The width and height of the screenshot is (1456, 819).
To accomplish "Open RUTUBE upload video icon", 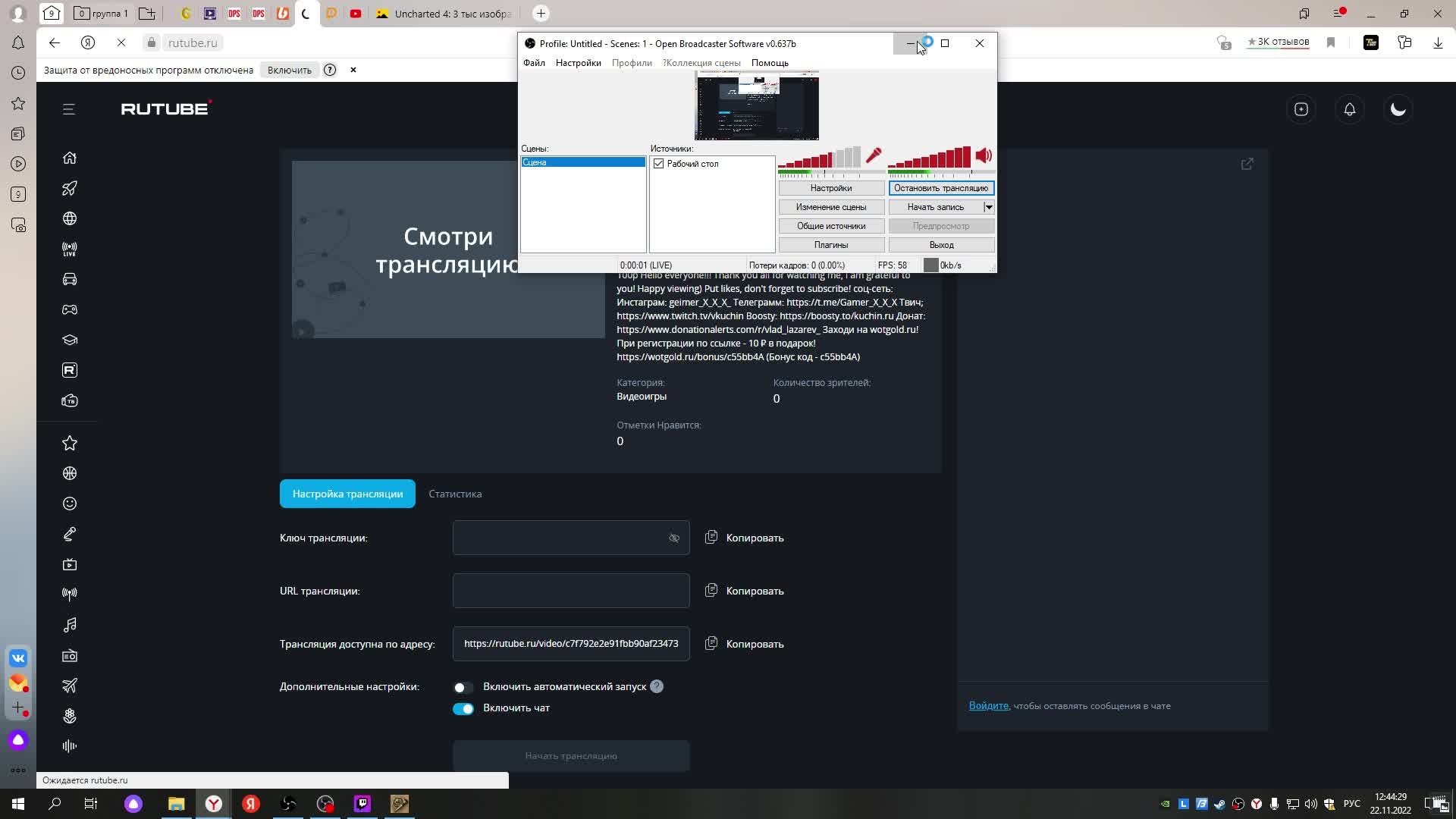I will [1301, 109].
